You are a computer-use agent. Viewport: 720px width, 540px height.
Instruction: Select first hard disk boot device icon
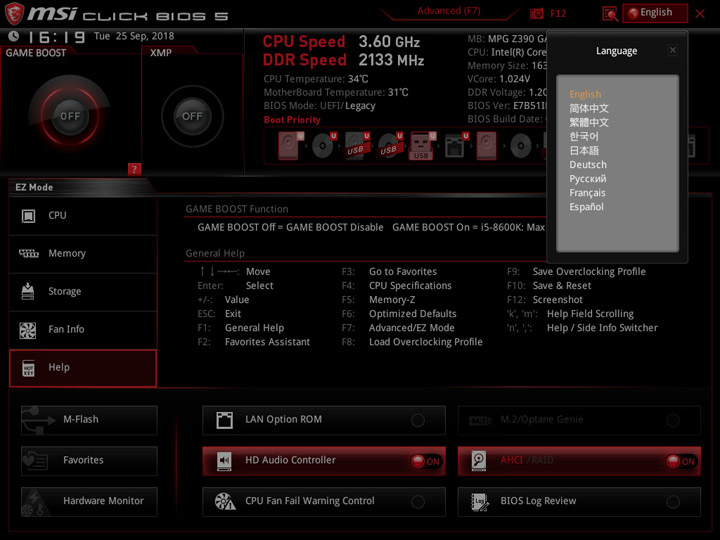click(x=289, y=146)
